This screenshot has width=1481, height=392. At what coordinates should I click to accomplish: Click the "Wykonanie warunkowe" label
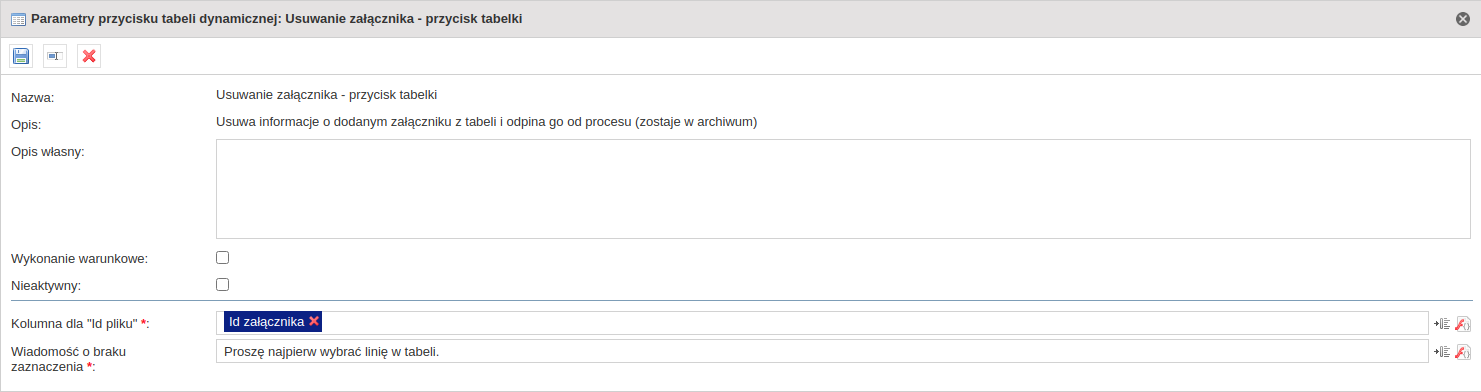click(79, 259)
